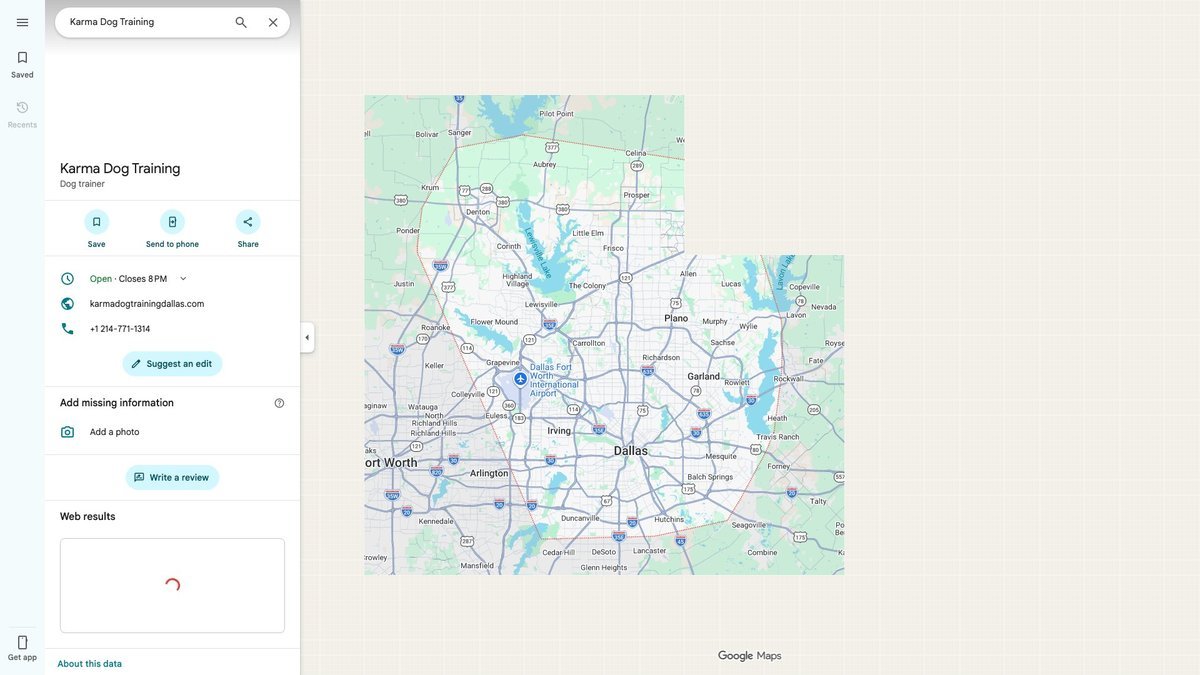Click the Frisco label on map

pyautogui.click(x=613, y=248)
